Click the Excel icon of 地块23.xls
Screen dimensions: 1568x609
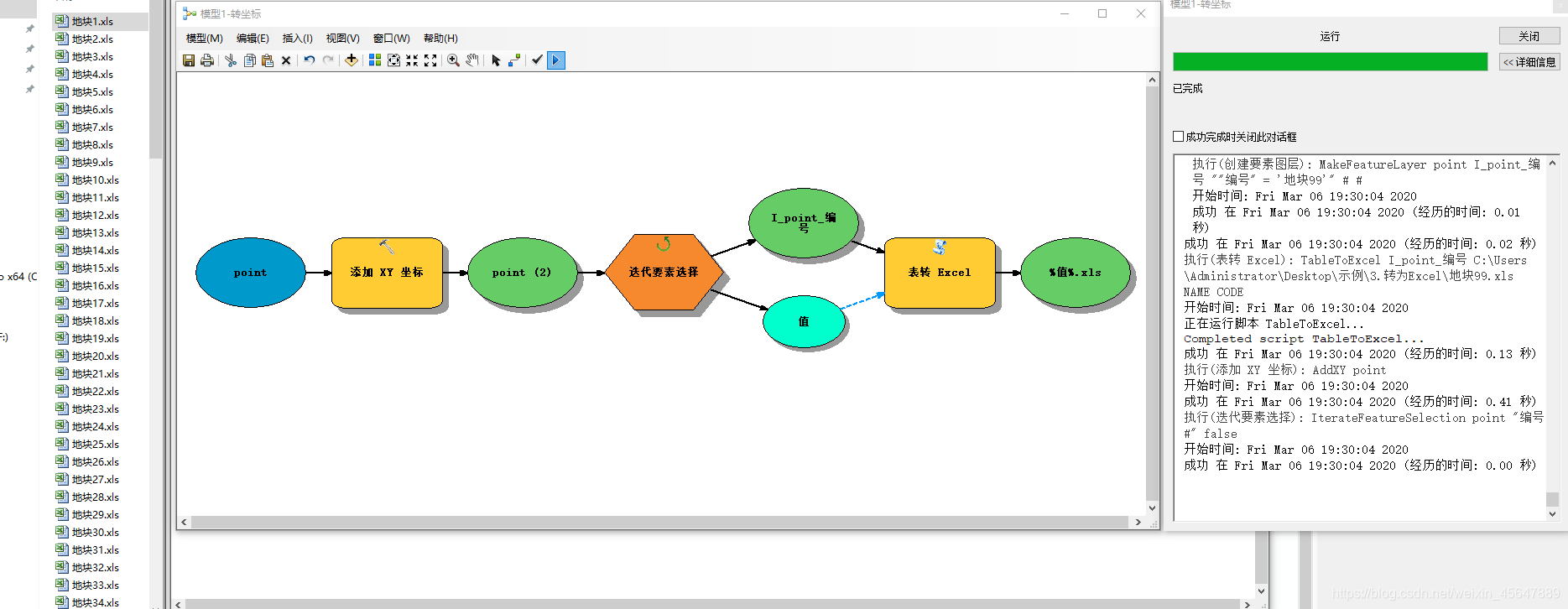click(x=62, y=409)
